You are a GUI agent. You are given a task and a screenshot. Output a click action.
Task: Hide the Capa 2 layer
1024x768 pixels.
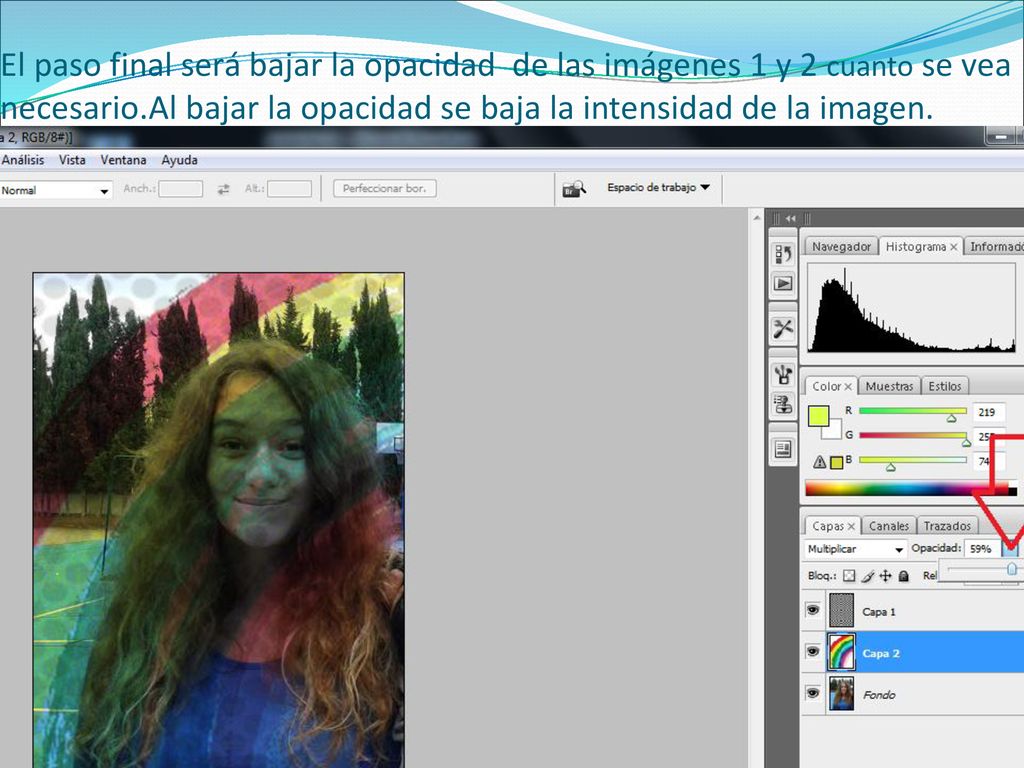click(812, 651)
